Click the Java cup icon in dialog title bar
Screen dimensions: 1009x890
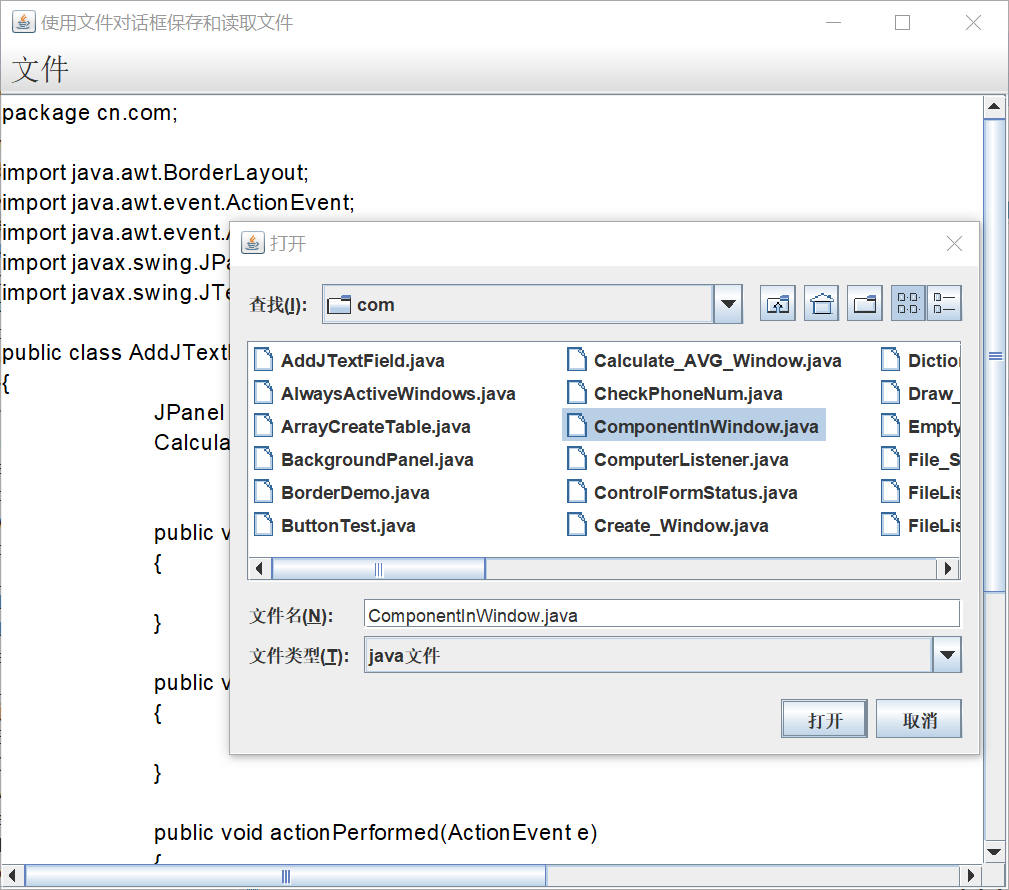pyautogui.click(x=251, y=242)
